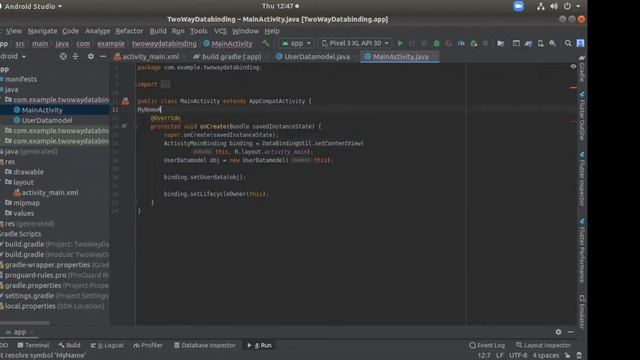Switch to the UserDatamodel.java tab

(x=313, y=57)
